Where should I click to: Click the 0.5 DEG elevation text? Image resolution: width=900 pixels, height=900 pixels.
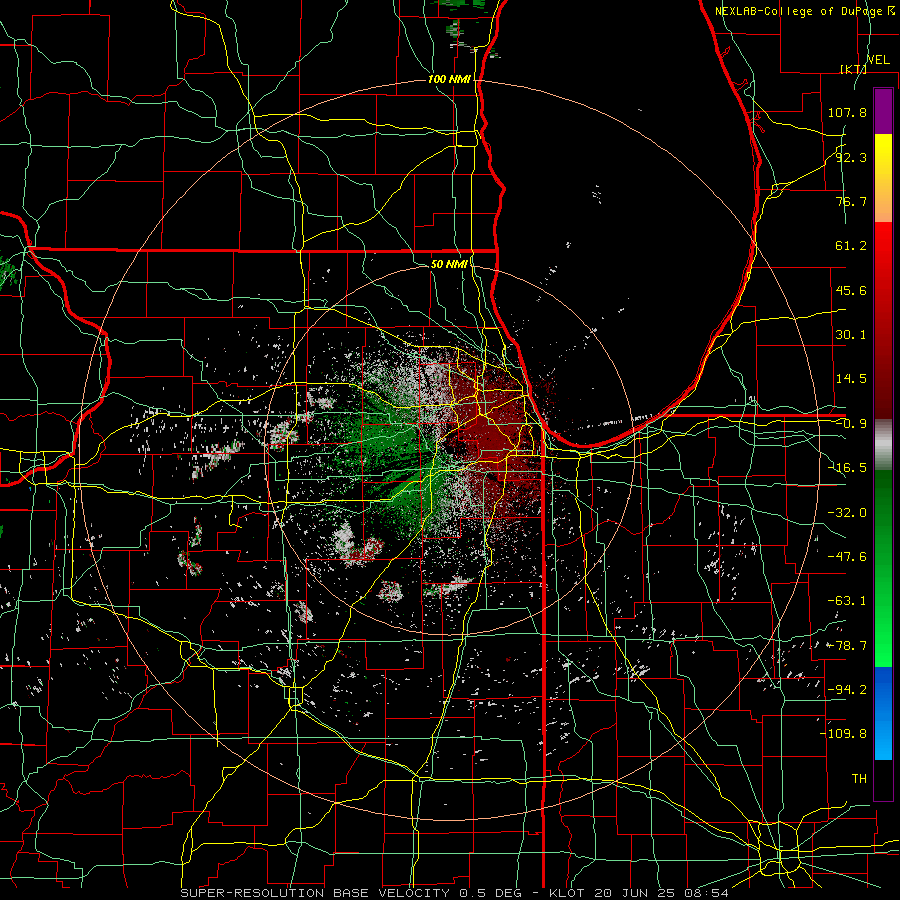(x=490, y=893)
